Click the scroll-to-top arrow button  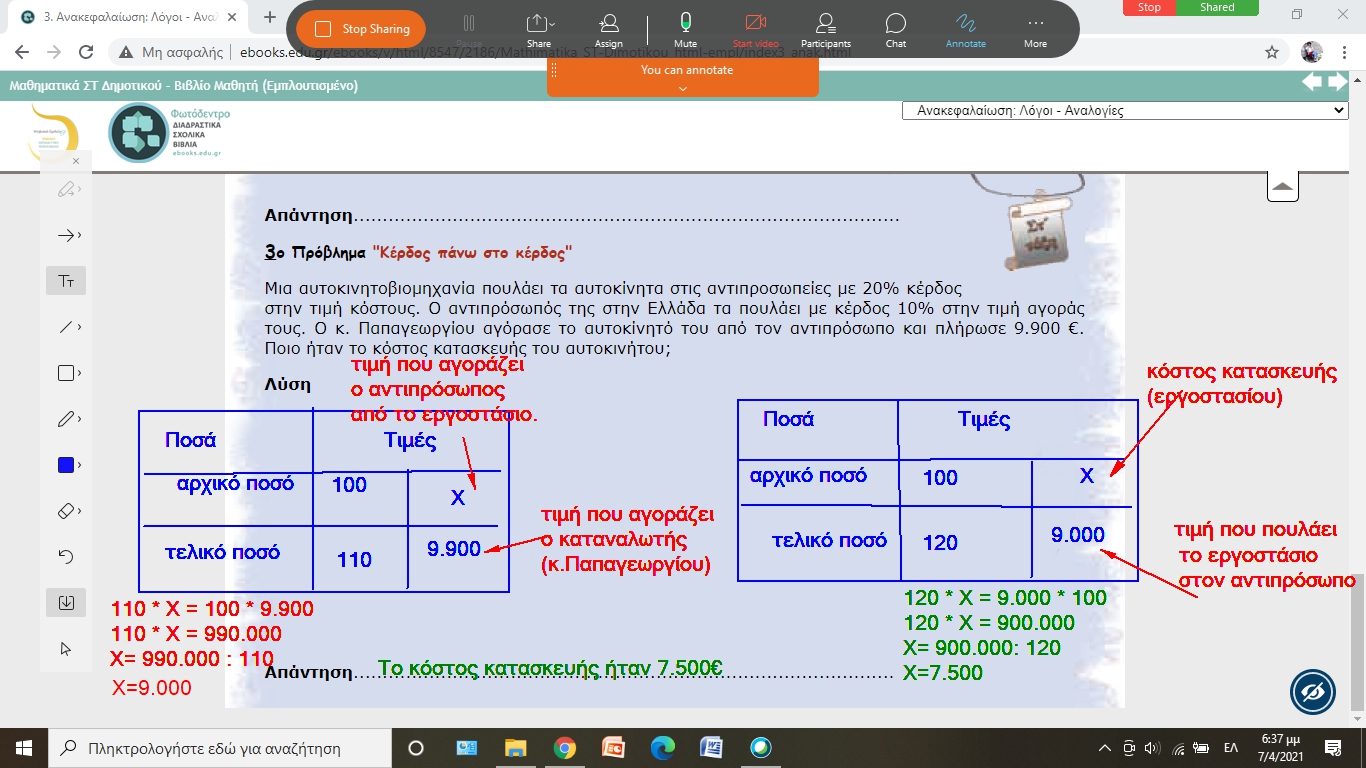1282,186
